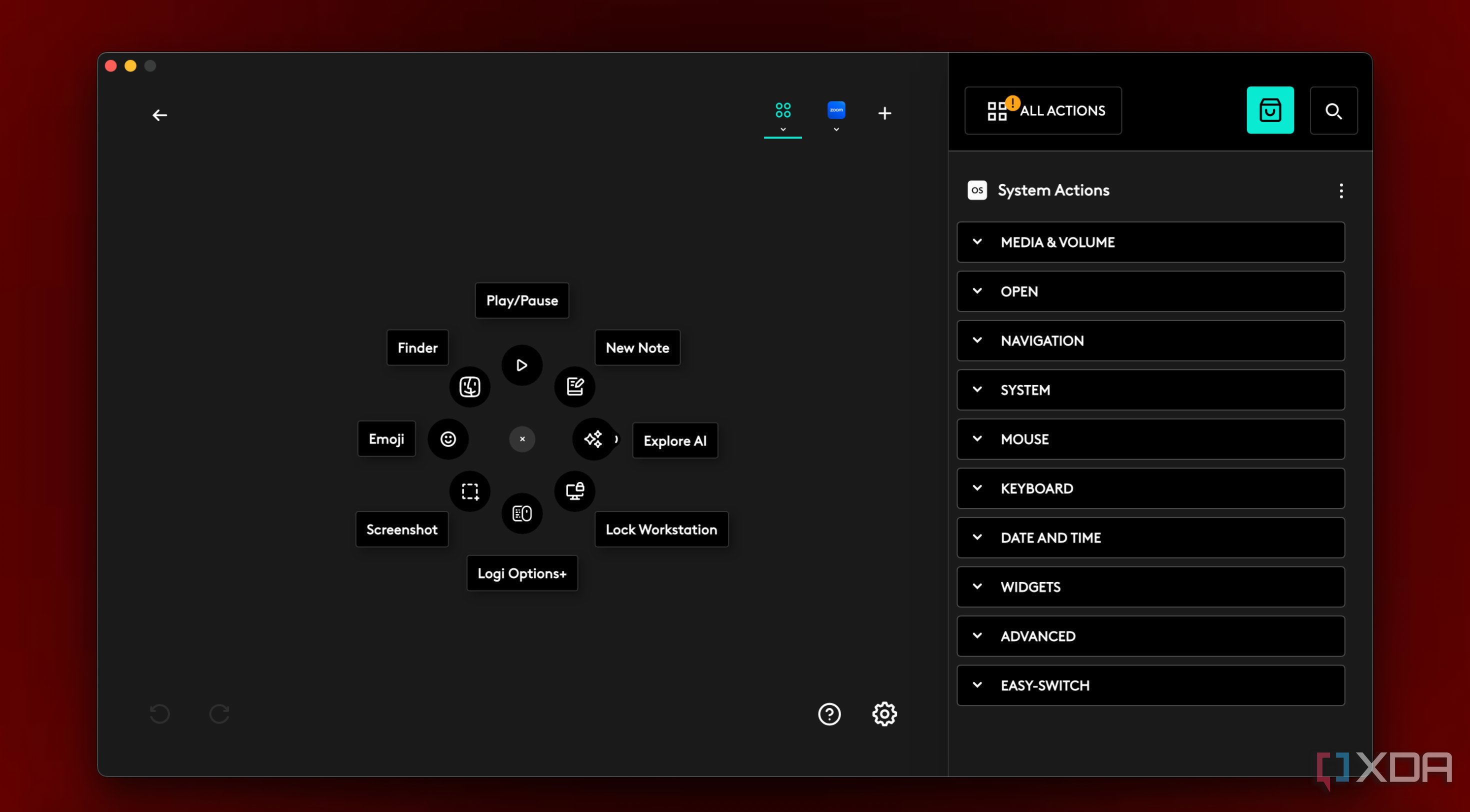Screen dimensions: 1470x812
Task: Click the Explore AI label
Action: click(x=674, y=440)
